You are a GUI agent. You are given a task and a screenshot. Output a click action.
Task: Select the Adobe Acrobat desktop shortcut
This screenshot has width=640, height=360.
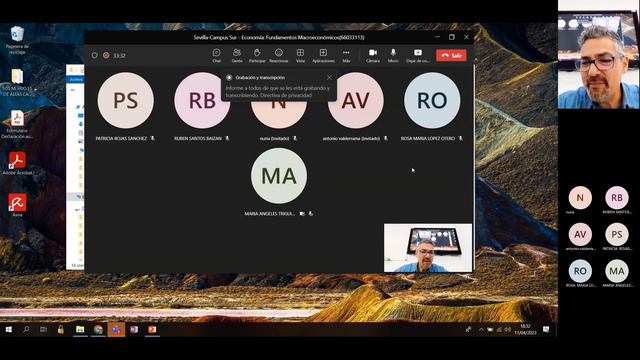pyautogui.click(x=17, y=163)
